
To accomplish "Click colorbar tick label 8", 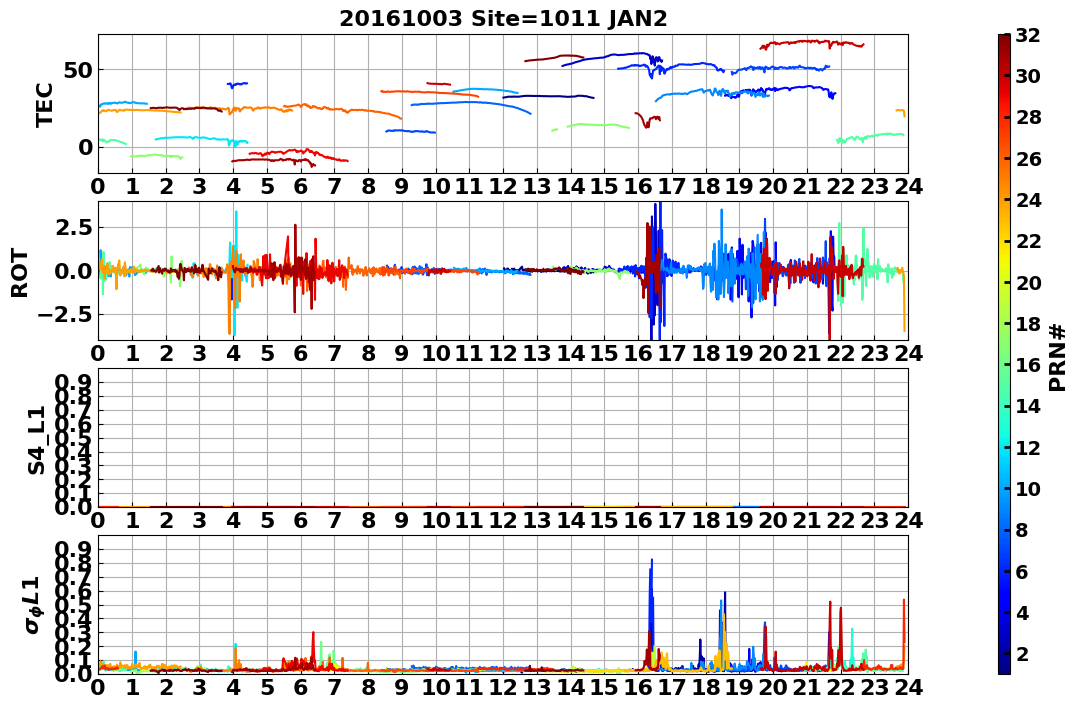I will click(1022, 530).
